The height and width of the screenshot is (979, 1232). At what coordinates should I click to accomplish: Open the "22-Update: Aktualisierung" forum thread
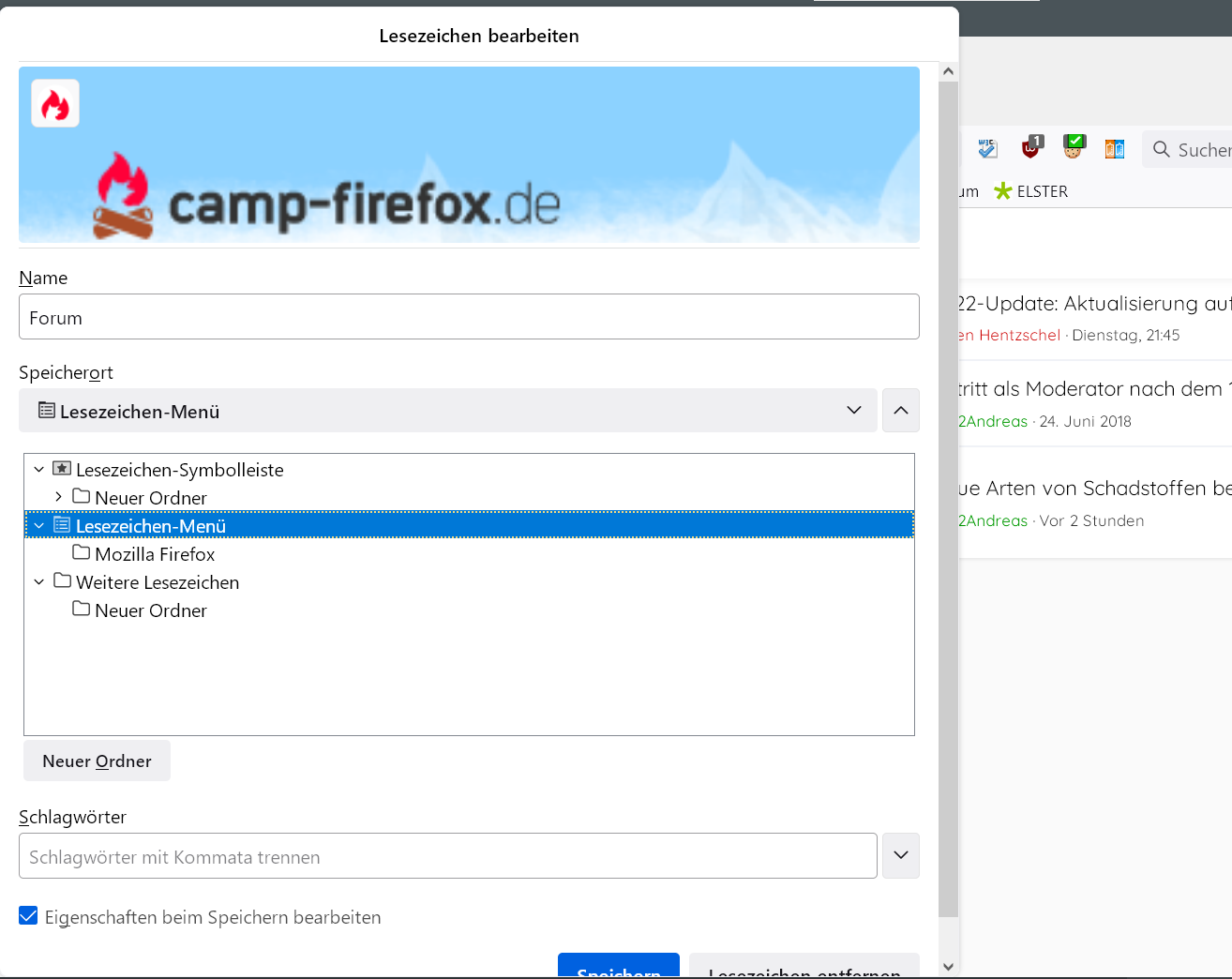[x=1094, y=304]
